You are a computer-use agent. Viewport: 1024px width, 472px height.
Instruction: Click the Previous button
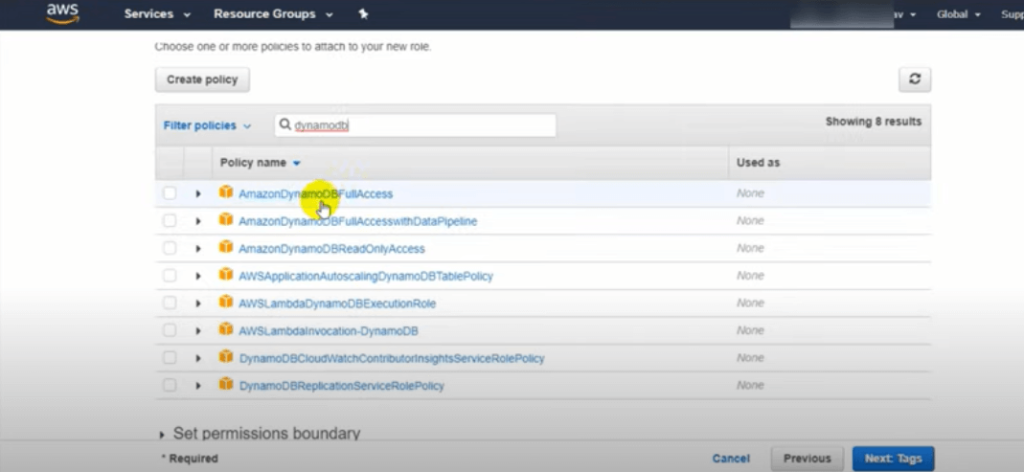807,458
